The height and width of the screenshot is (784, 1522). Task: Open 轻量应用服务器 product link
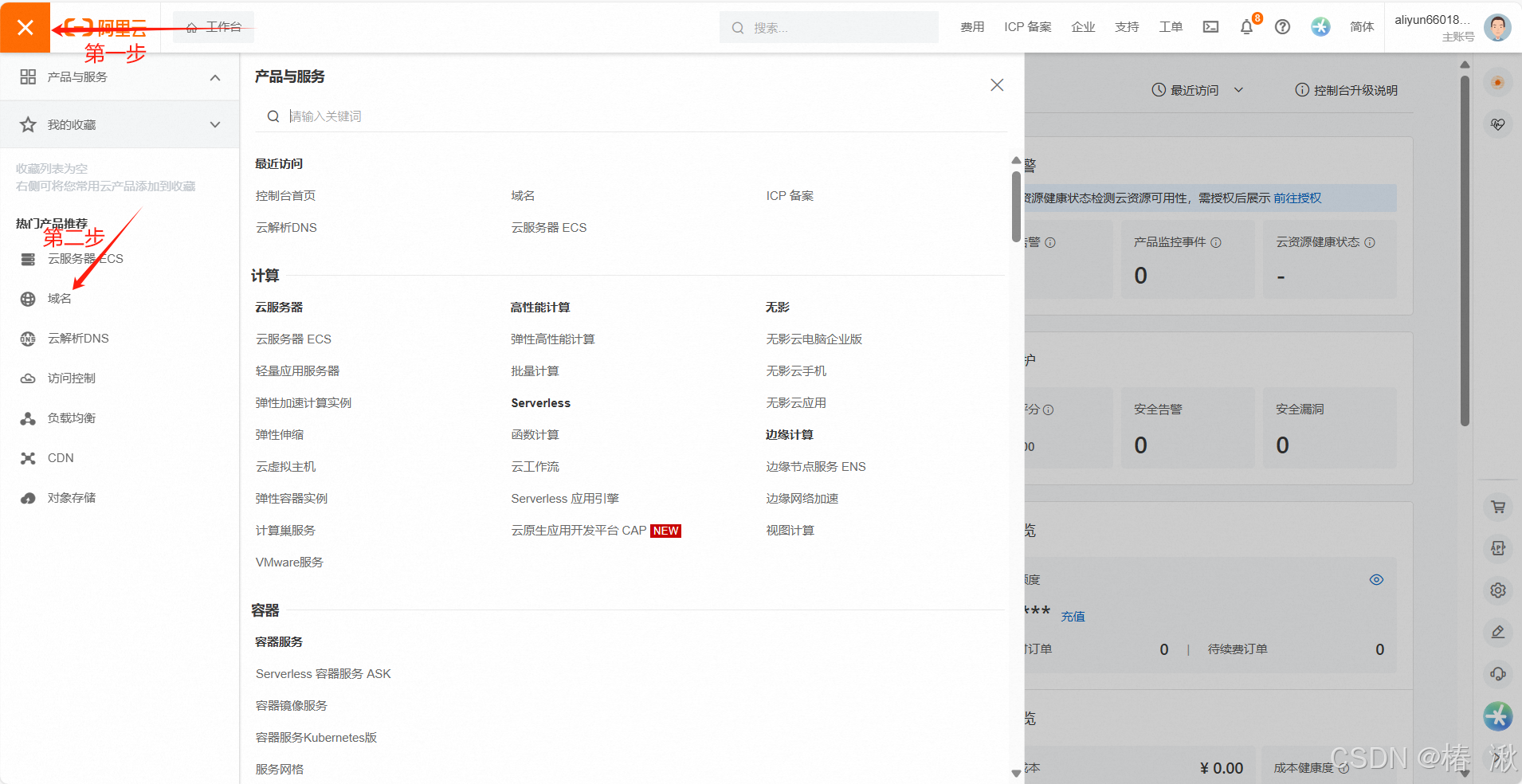coord(297,371)
